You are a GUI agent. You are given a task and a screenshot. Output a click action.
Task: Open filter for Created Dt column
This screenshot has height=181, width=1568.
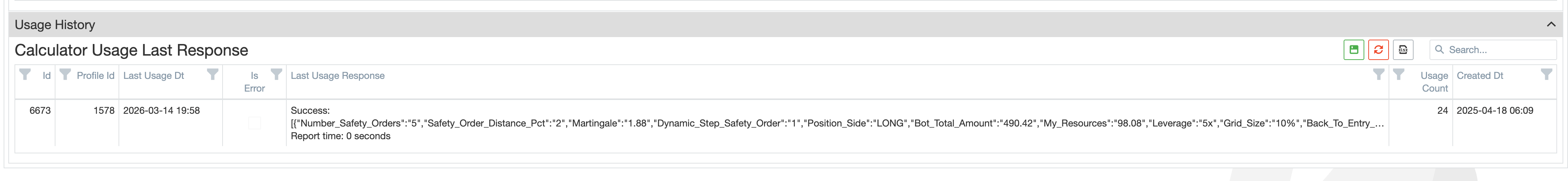[1546, 75]
